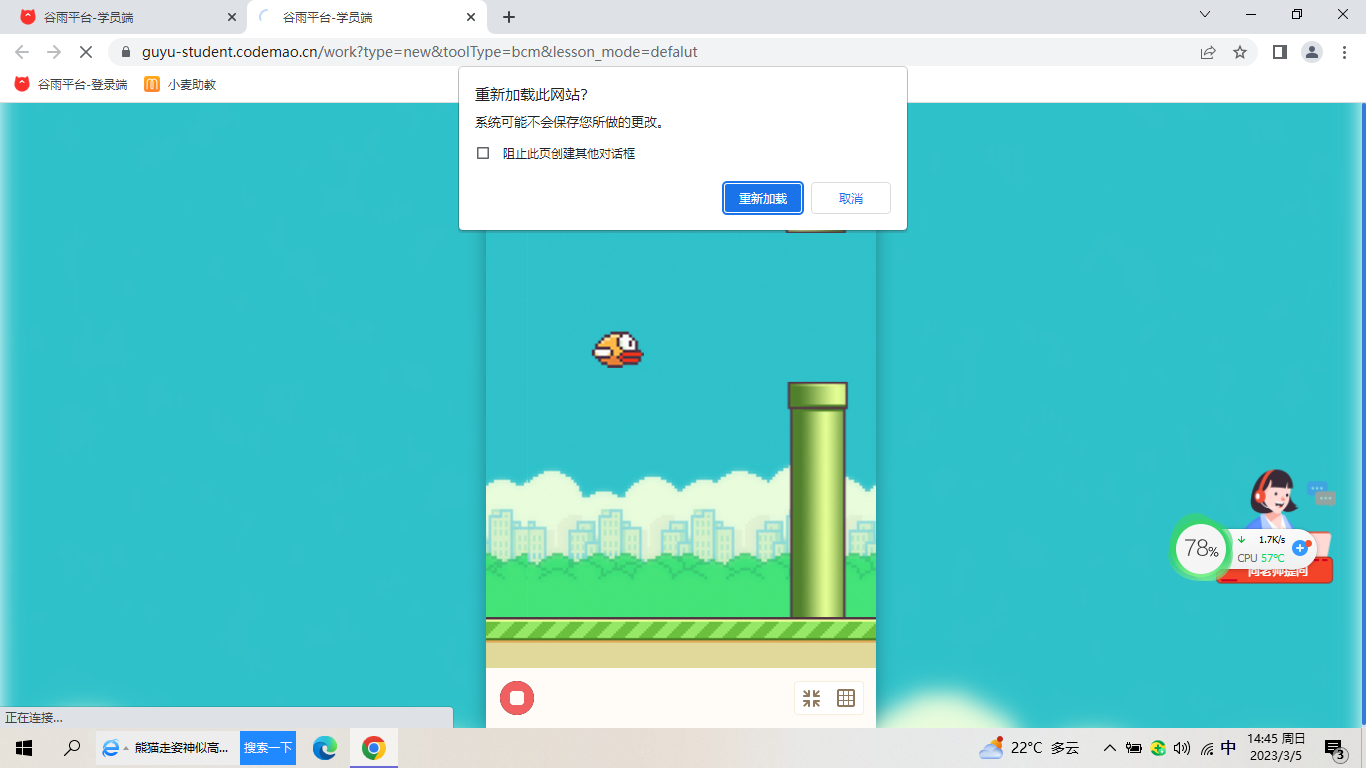This screenshot has width=1366, height=768.
Task: Click the blue plus on the floating monitor
Action: pyautogui.click(x=1300, y=548)
